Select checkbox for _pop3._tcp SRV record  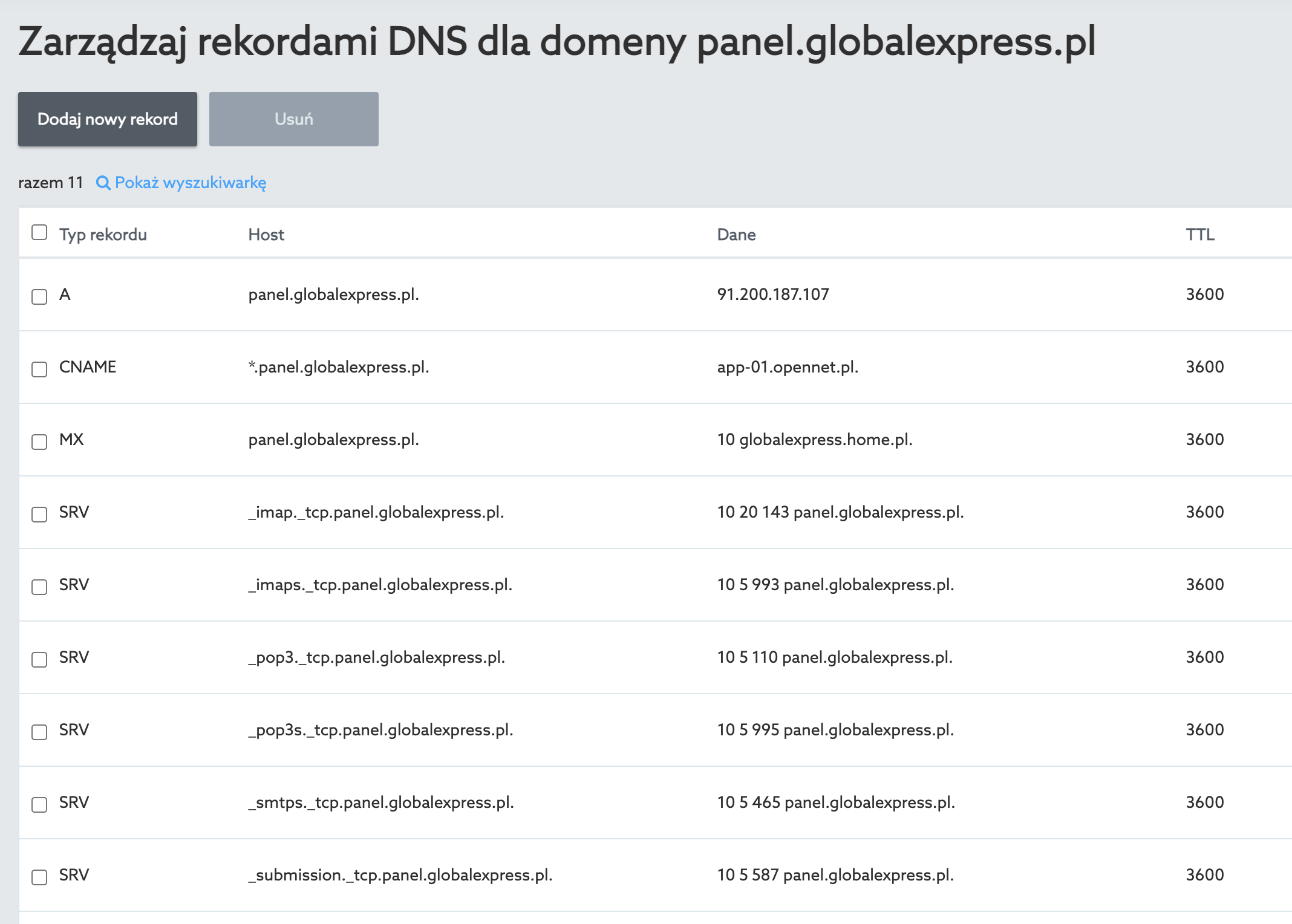click(39, 659)
